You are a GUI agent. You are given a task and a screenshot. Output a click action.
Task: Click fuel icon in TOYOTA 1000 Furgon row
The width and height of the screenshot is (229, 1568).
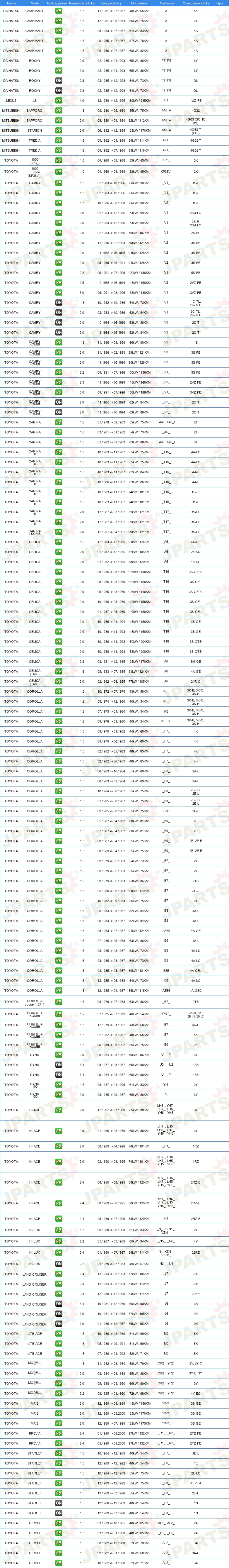[59, 172]
